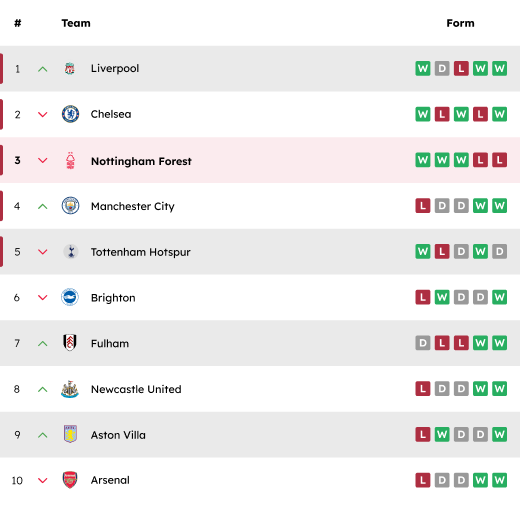Click Liverpool's green up arrow

pyautogui.click(x=43, y=69)
